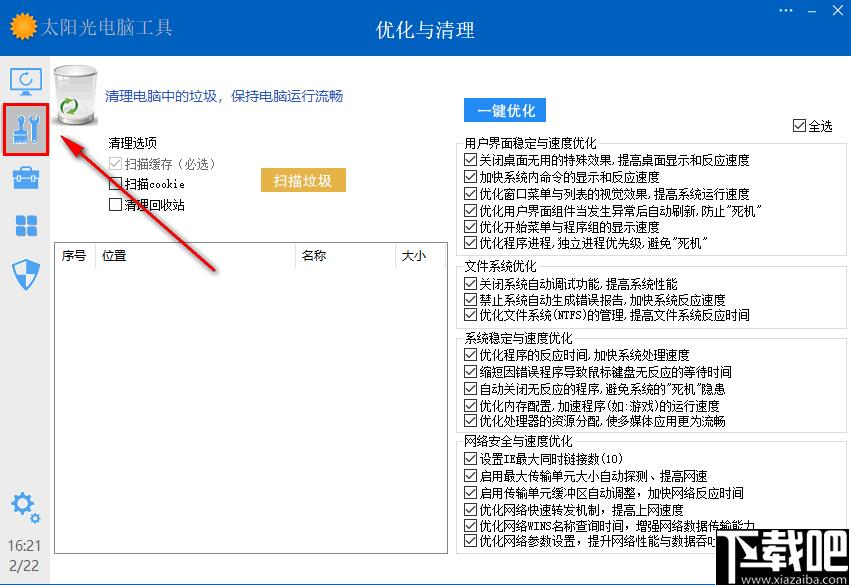Open the toolbox icon in sidebar
The width and height of the screenshot is (851, 585).
pyautogui.click(x=26, y=177)
